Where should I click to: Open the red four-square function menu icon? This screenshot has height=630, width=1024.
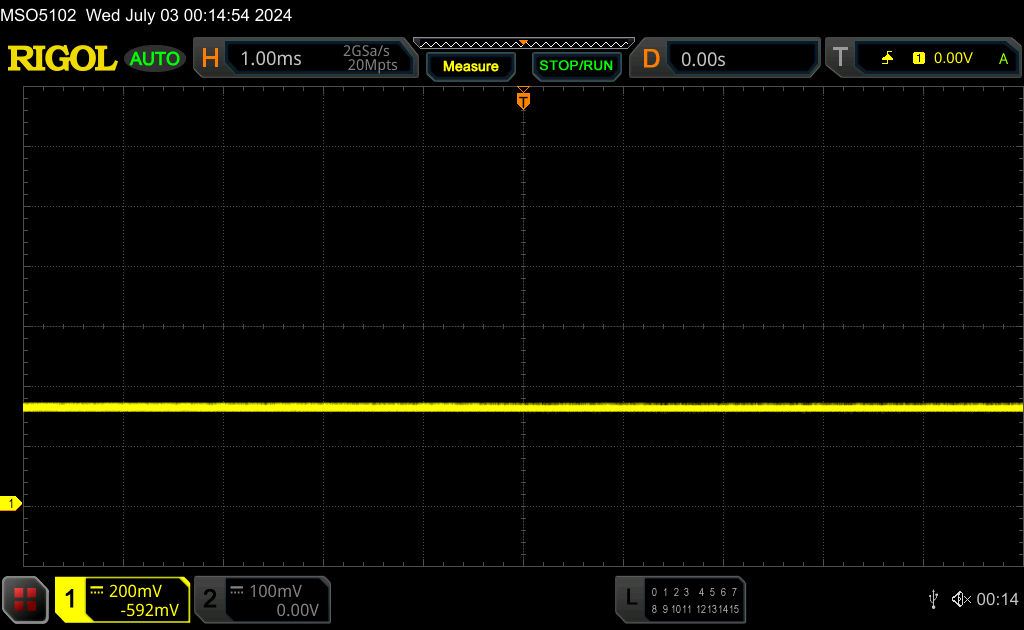pyautogui.click(x=25, y=599)
